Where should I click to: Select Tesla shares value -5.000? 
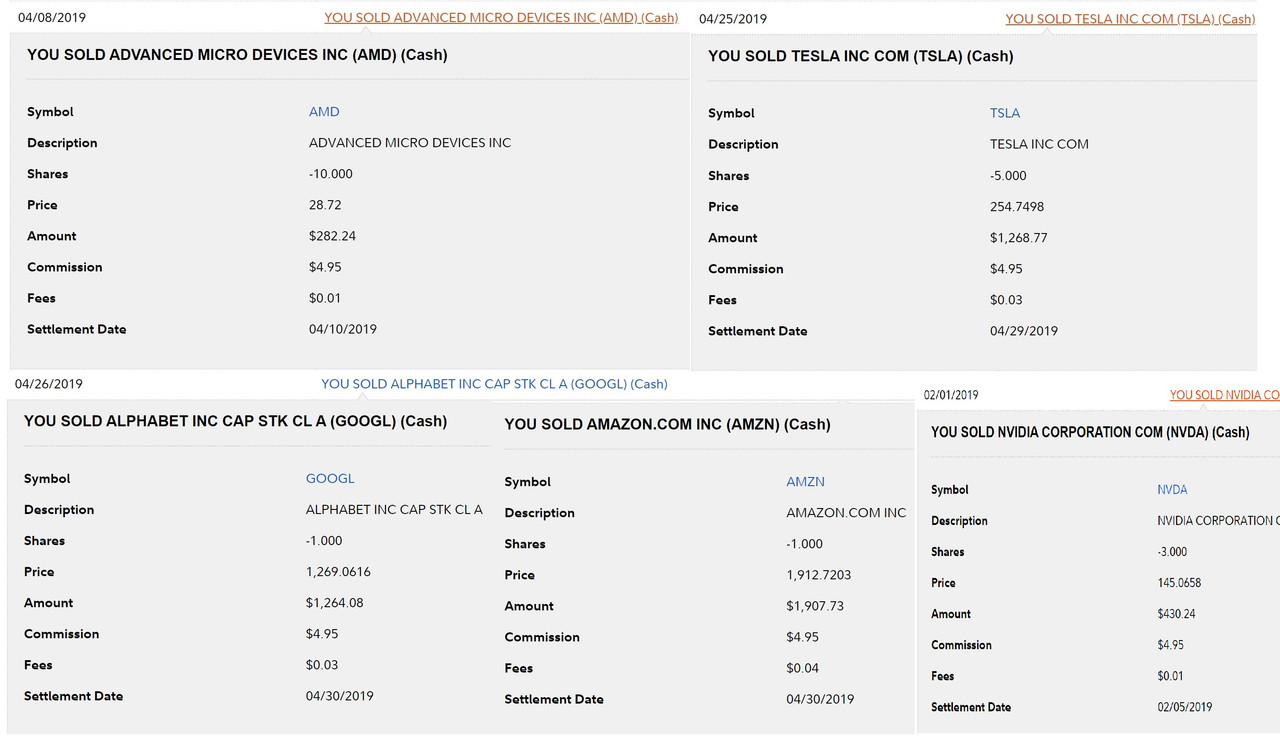(x=1008, y=176)
